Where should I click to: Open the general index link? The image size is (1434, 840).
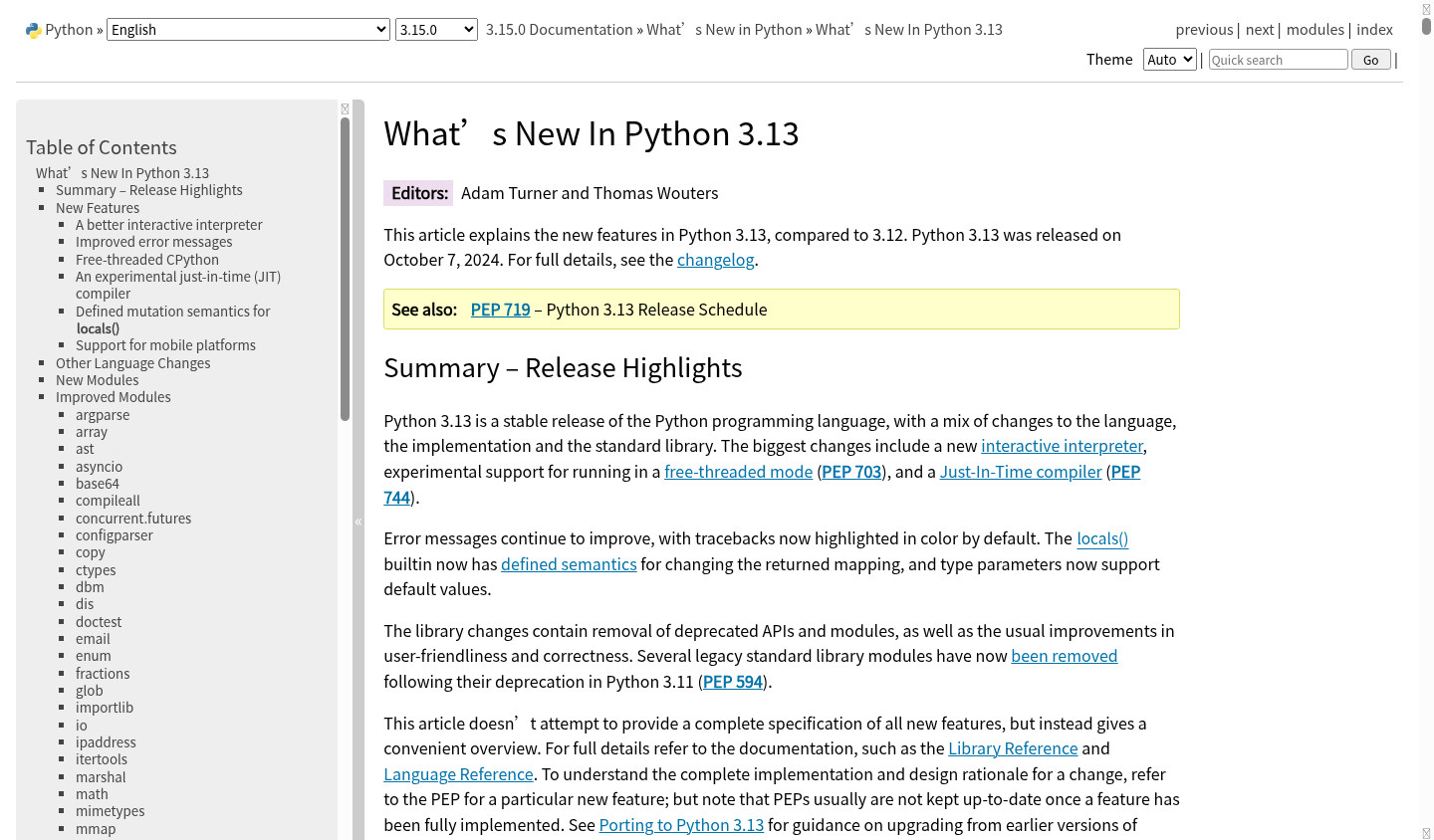click(x=1374, y=30)
